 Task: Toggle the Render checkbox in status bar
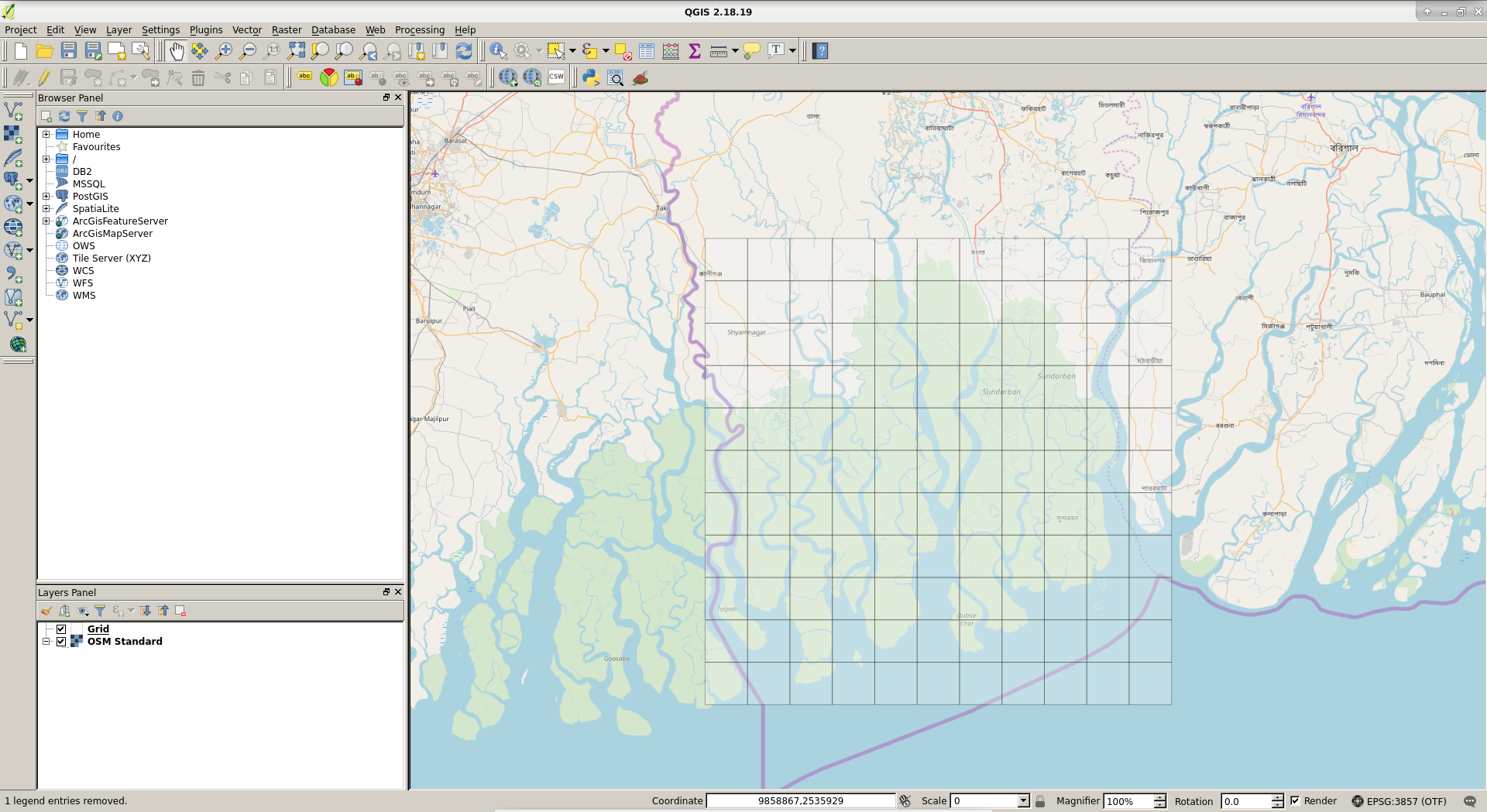pos(1295,801)
